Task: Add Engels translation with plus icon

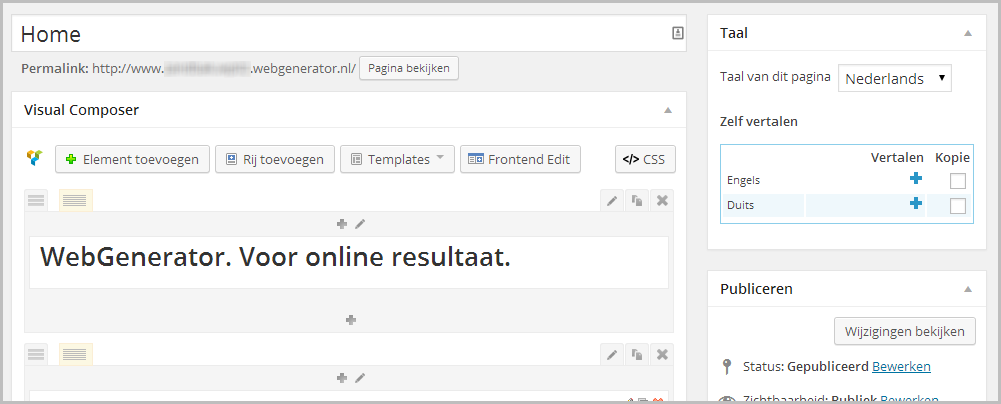Action: tap(916, 179)
